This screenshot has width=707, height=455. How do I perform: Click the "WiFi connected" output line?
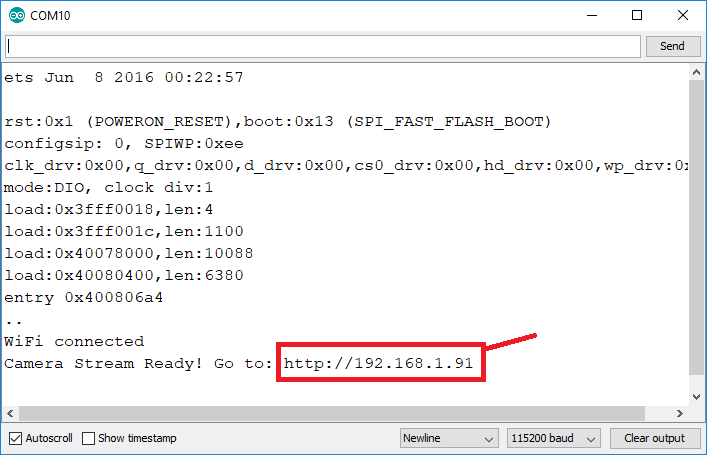(x=74, y=341)
